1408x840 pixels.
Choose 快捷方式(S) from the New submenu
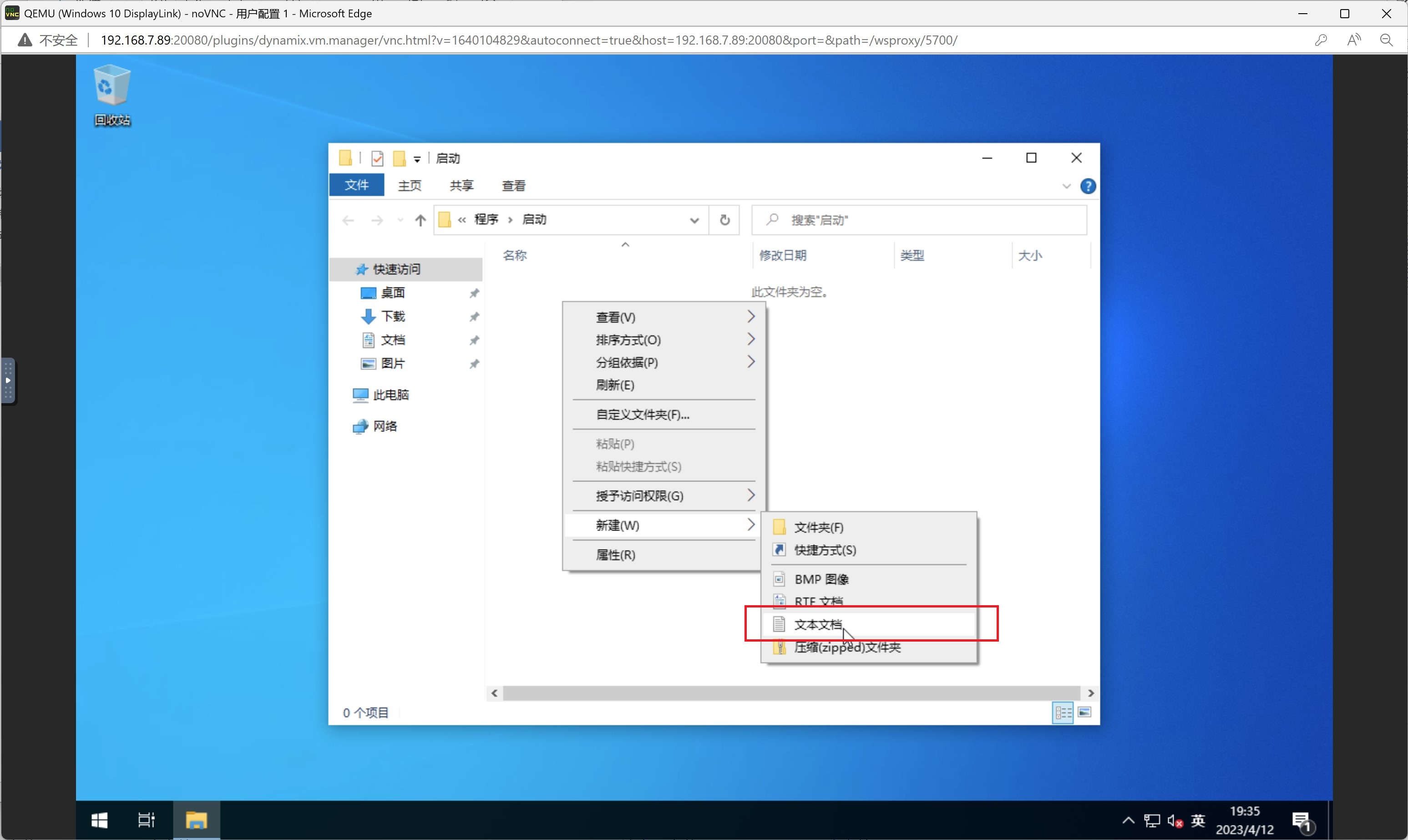(x=825, y=550)
